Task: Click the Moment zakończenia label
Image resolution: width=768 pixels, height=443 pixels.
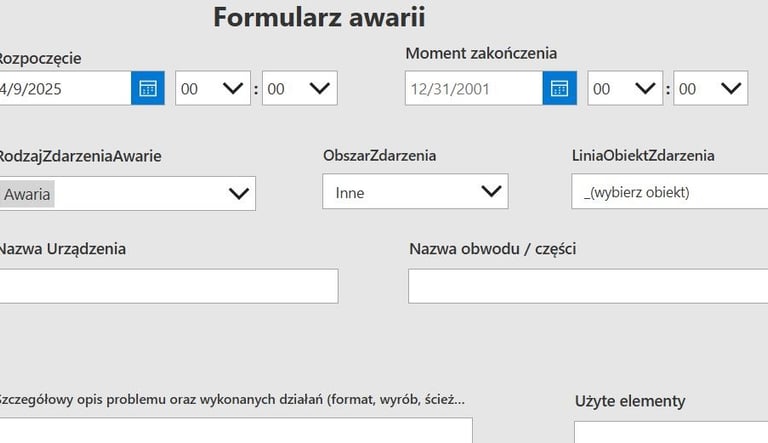Action: 481,53
